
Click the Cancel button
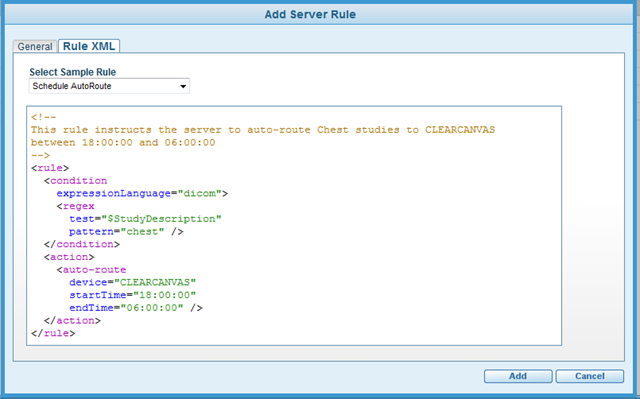point(589,376)
